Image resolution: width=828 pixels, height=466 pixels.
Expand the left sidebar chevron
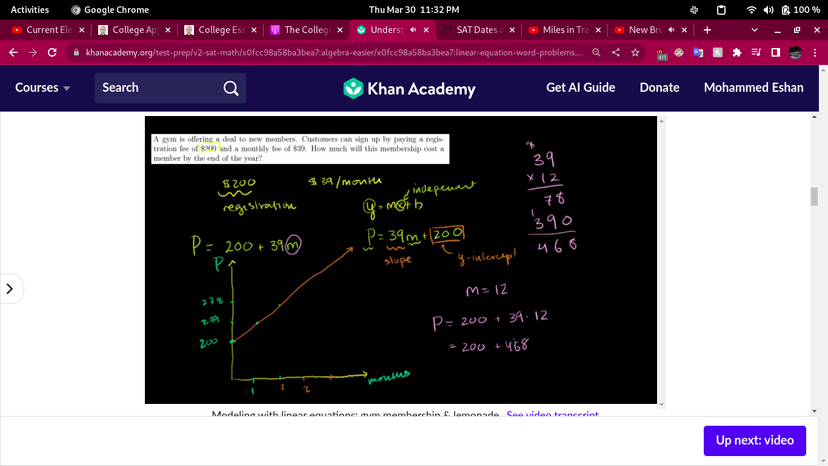[x=10, y=289]
